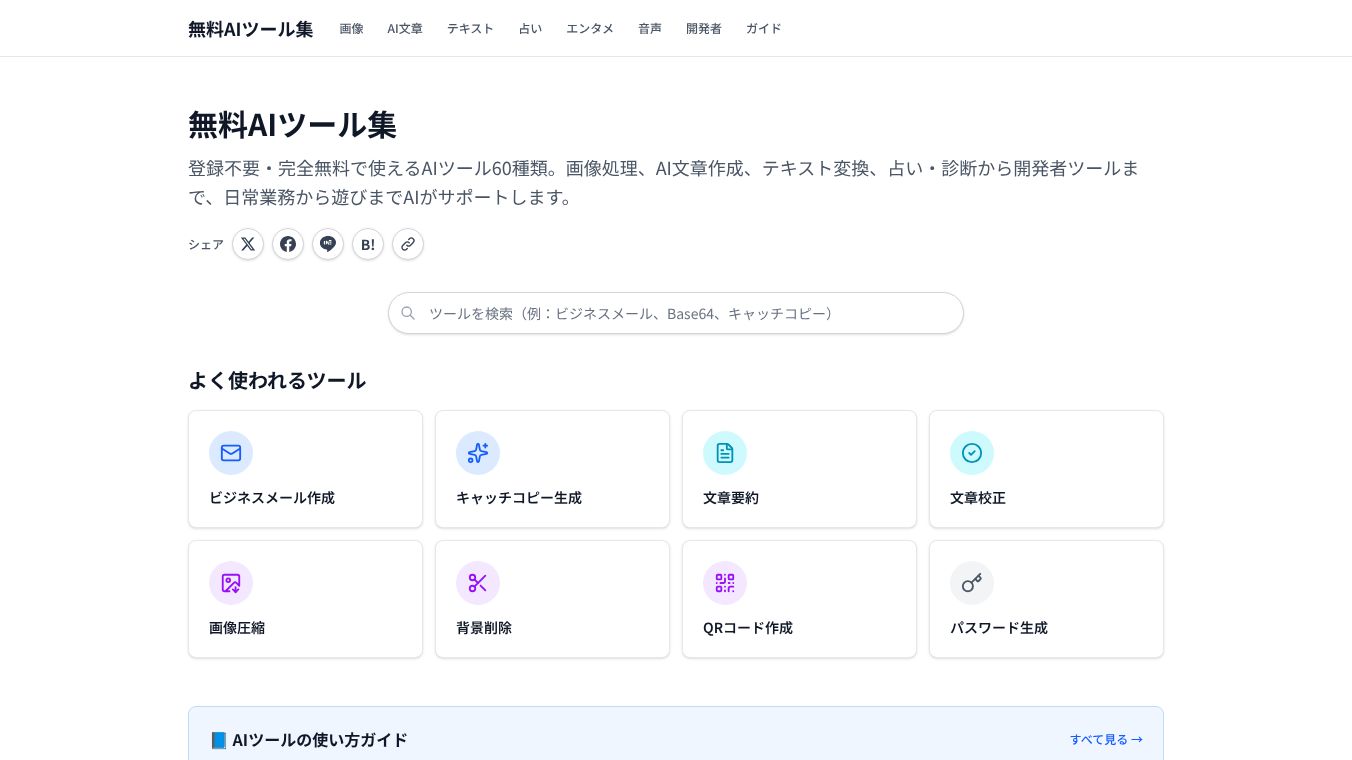Viewport: 1352px width, 760px height.
Task: Open the ビジネスメール作成 mail icon
Action: click(231, 453)
